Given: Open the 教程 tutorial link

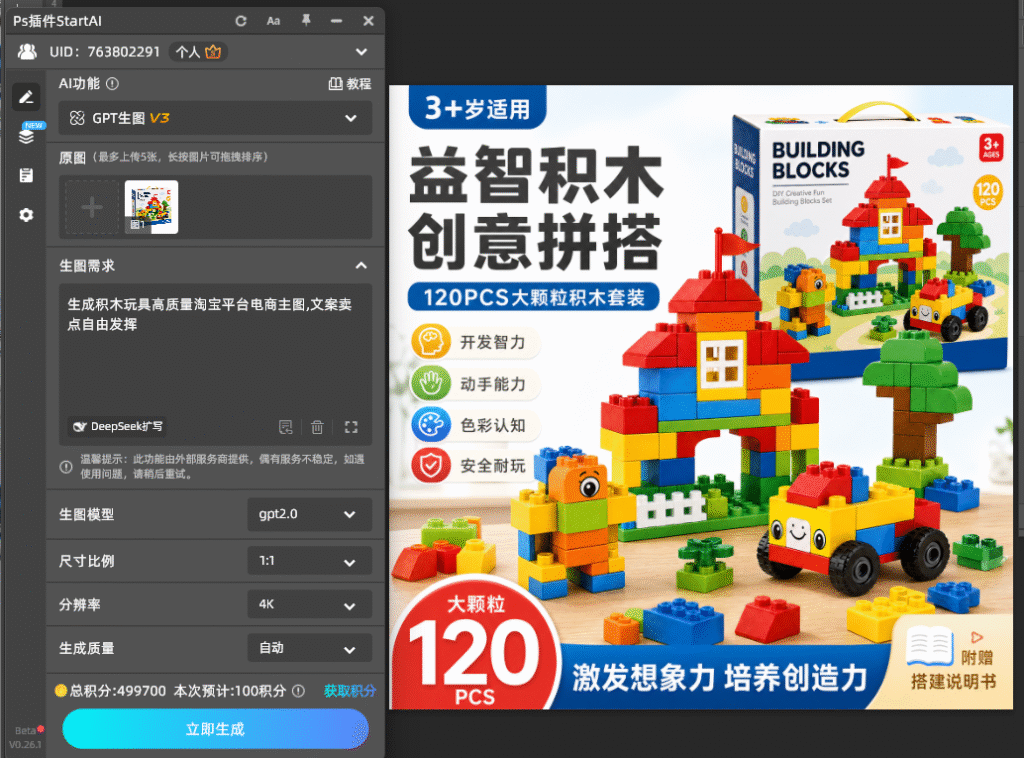Looking at the screenshot, I should (x=349, y=84).
